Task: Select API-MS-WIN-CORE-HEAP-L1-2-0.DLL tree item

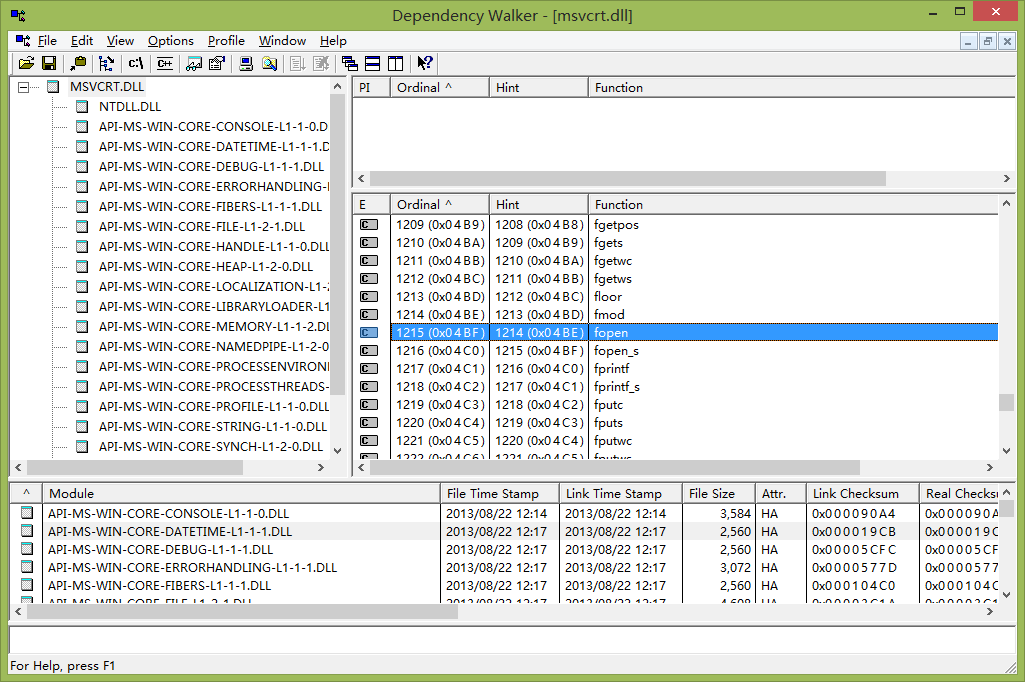Action: tap(206, 266)
